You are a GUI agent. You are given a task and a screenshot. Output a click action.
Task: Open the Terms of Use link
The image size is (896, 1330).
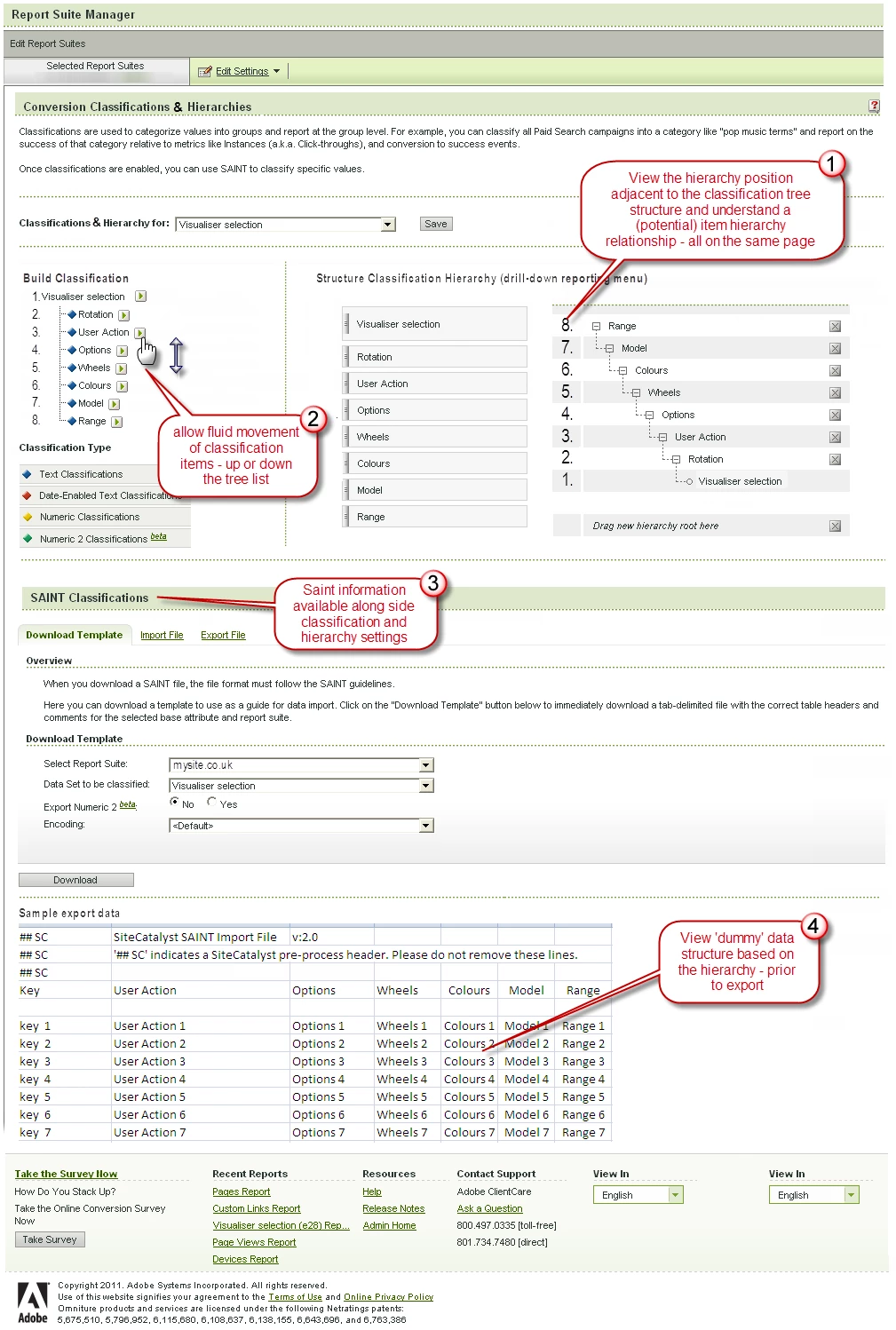(x=295, y=1297)
